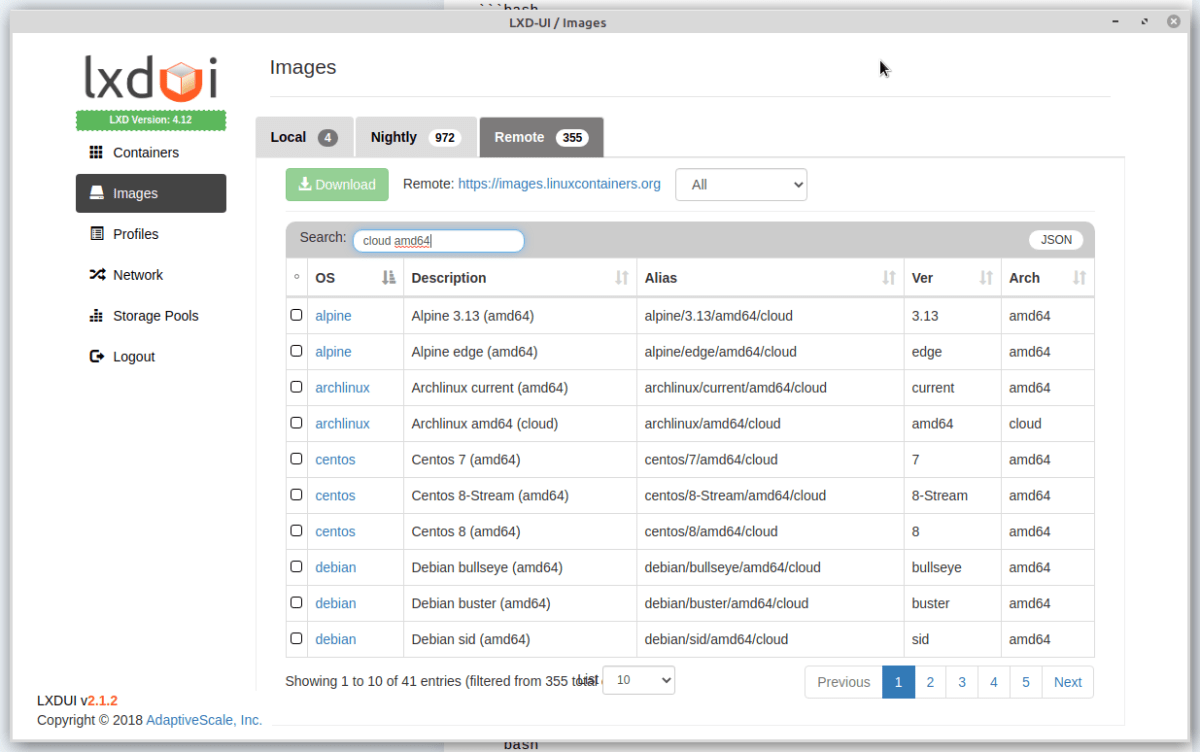This screenshot has width=1200, height=752.
Task: Click the alpine OS link for Alpine 3.13
Action: coord(333,315)
